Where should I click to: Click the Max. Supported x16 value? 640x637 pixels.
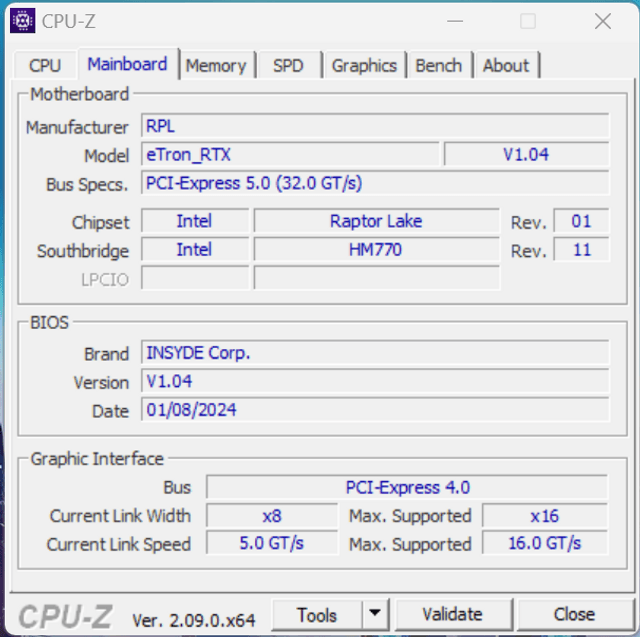(x=544, y=515)
